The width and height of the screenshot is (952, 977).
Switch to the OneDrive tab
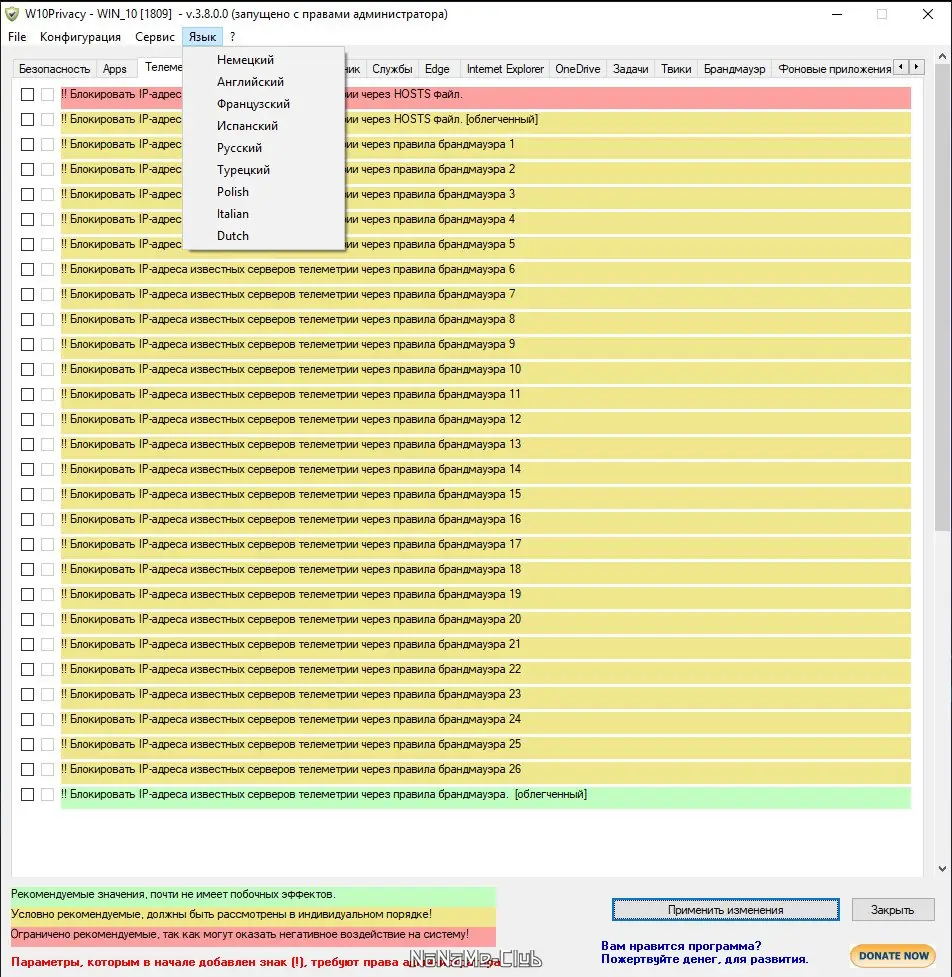coord(578,69)
